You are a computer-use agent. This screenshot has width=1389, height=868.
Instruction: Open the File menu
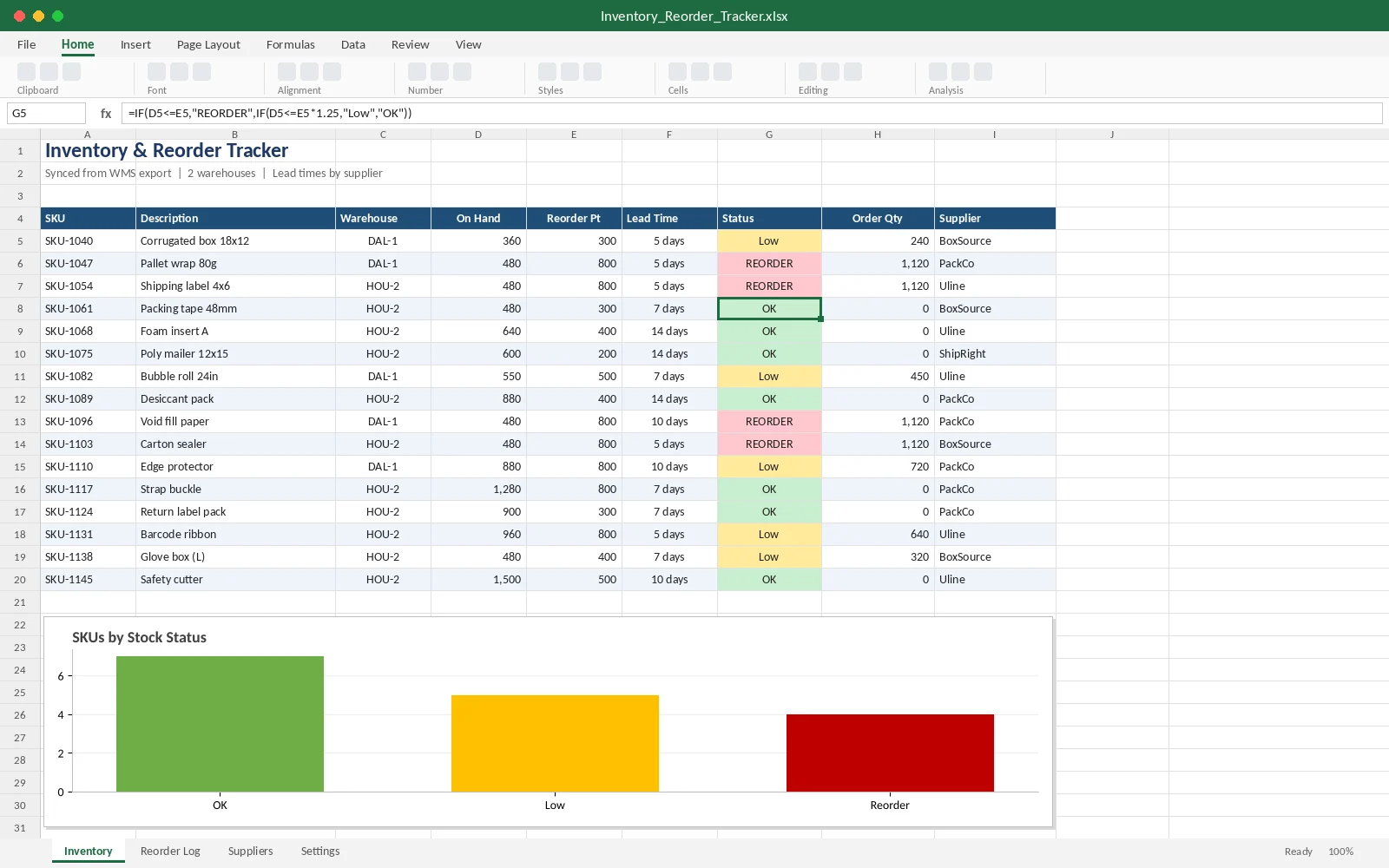point(27,44)
